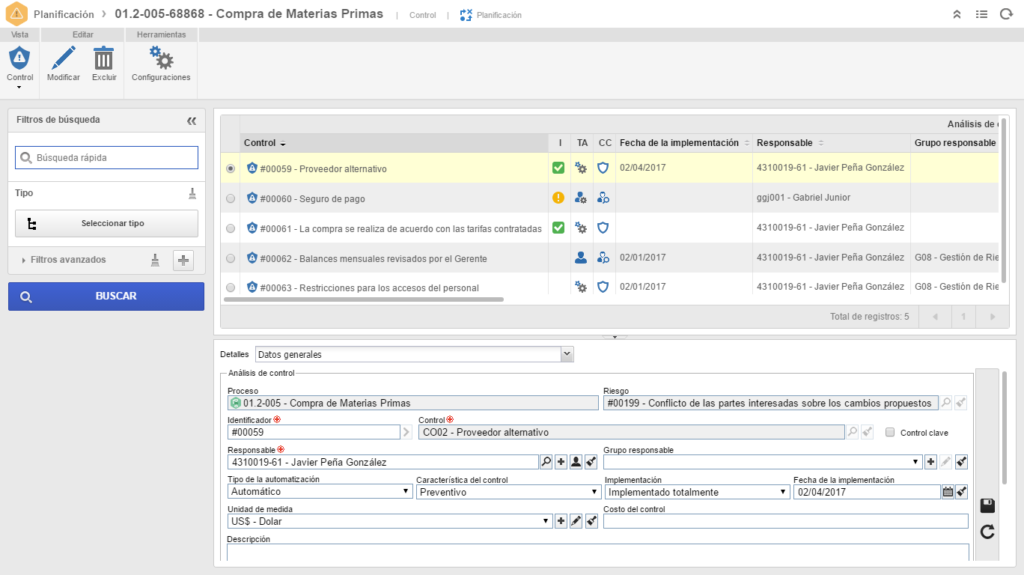Image resolution: width=1024 pixels, height=575 pixels.
Task: Click the BUSCAR button
Action: [x=106, y=296]
